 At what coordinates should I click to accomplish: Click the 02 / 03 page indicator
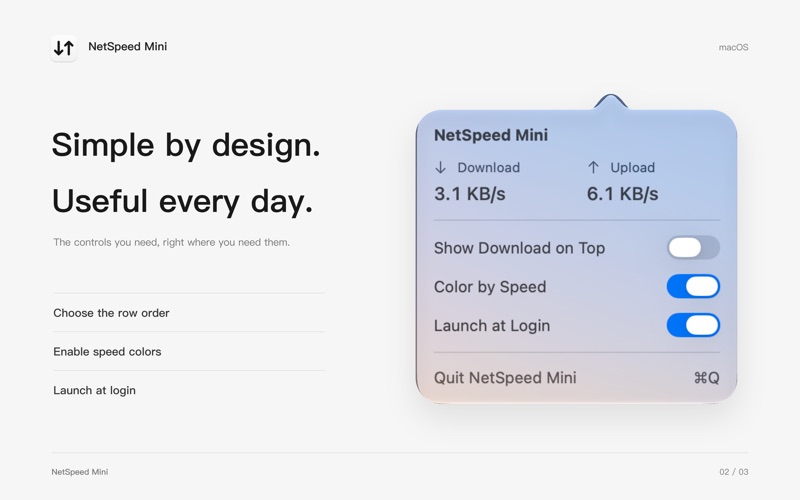[x=734, y=472]
